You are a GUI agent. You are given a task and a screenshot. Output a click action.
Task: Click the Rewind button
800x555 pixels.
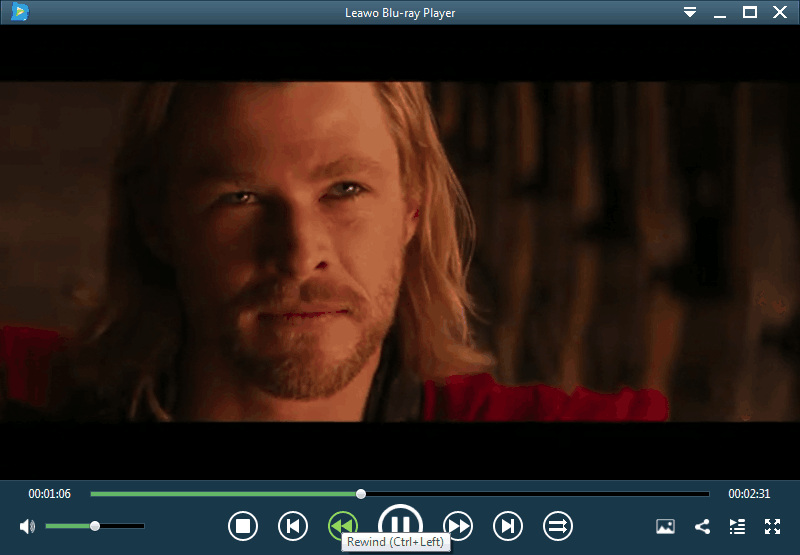(342, 524)
